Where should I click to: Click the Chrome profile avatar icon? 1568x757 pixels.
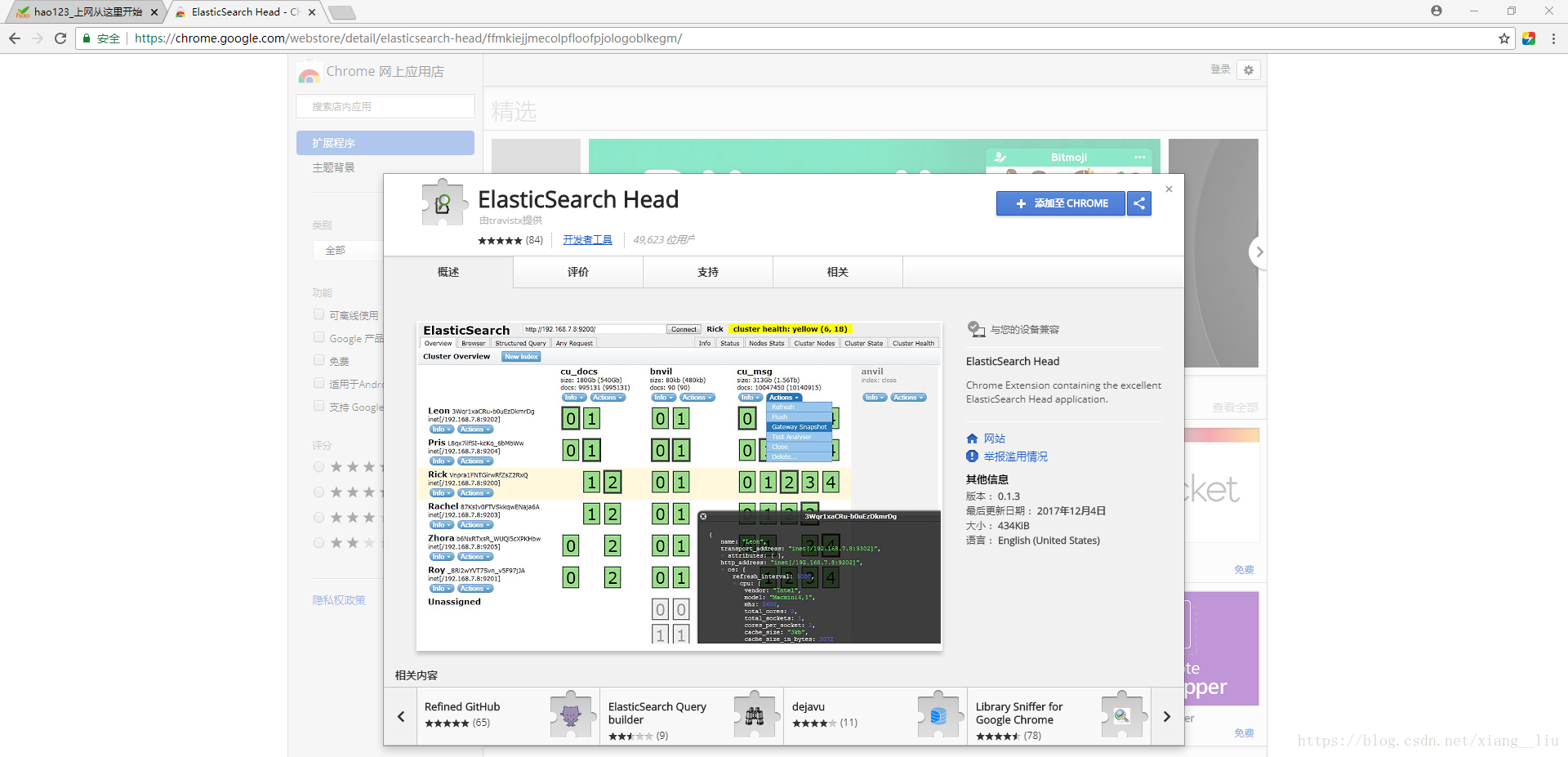coord(1437,11)
